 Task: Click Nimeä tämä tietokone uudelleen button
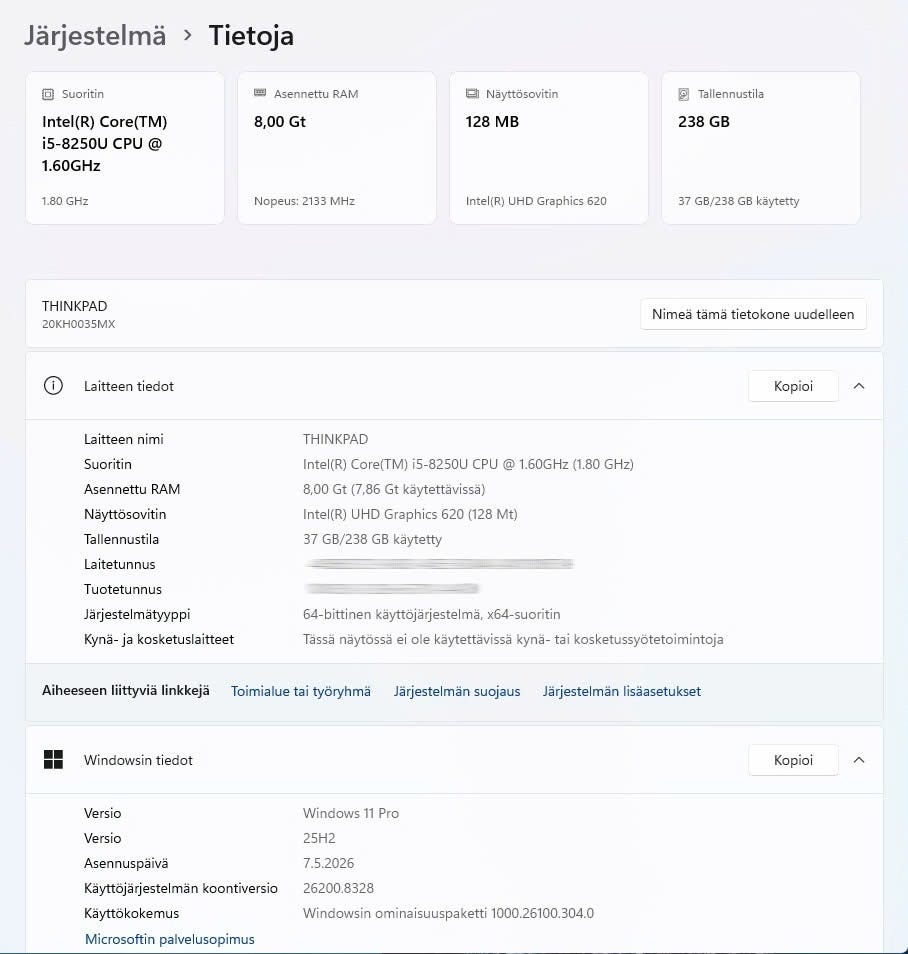(x=753, y=314)
